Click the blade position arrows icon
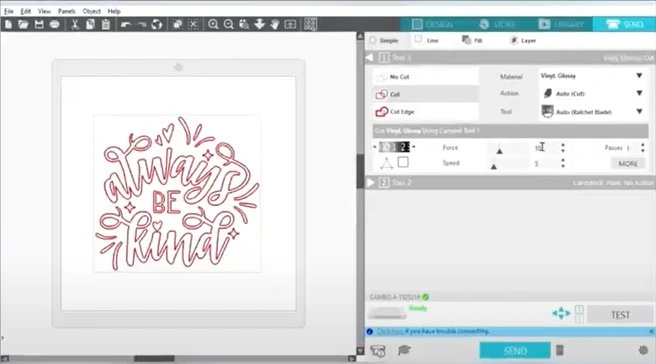The height and width of the screenshot is (364, 656). tap(561, 313)
